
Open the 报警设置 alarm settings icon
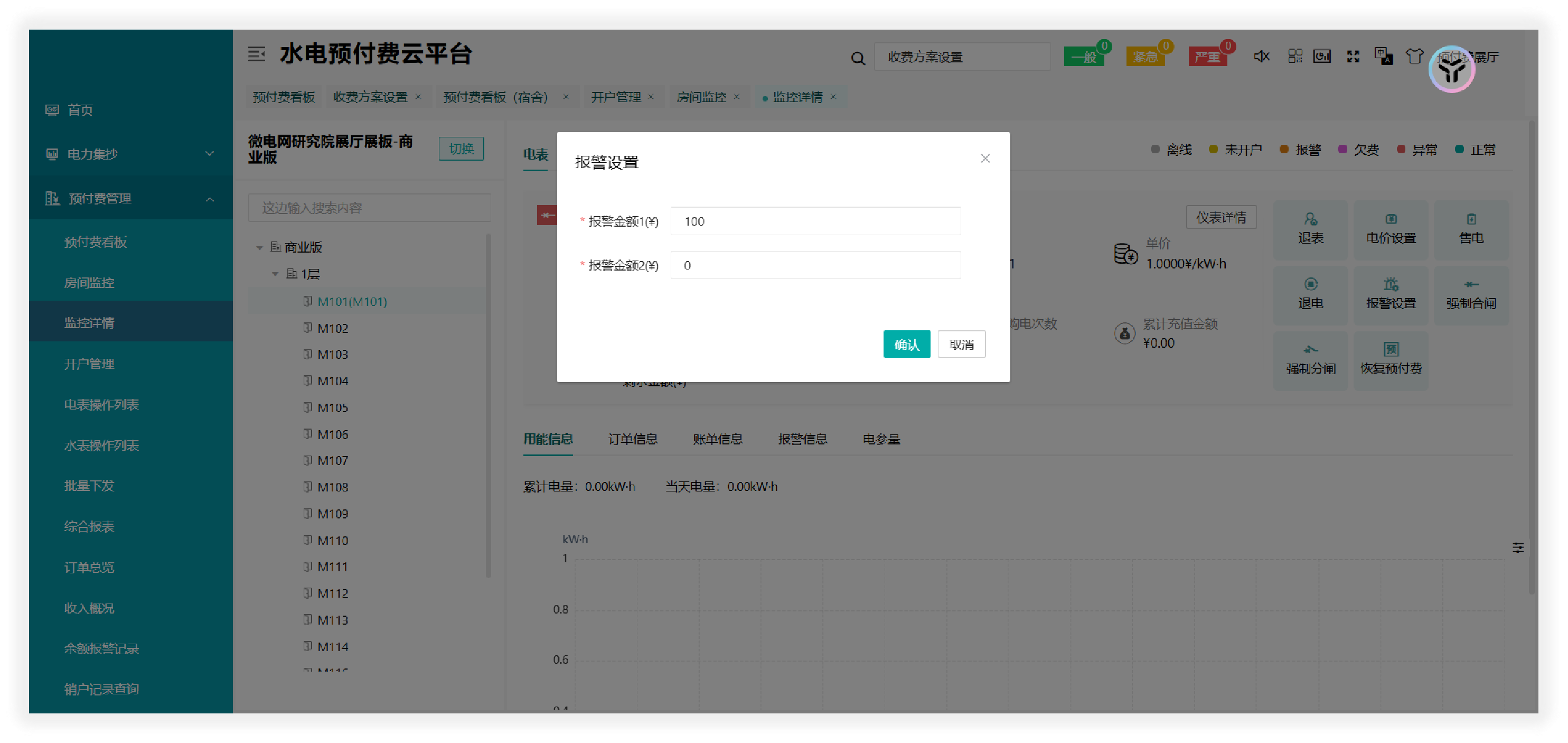(x=1392, y=295)
